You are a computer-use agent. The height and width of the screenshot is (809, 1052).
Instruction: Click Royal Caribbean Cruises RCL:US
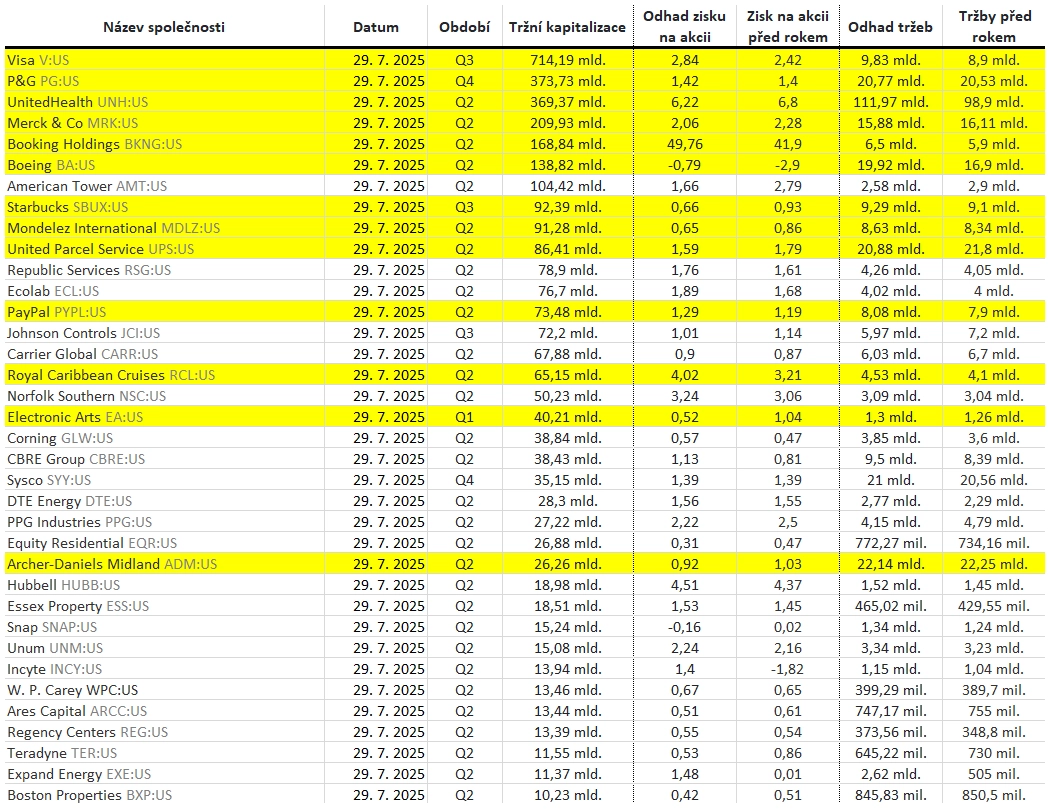[x=111, y=375]
